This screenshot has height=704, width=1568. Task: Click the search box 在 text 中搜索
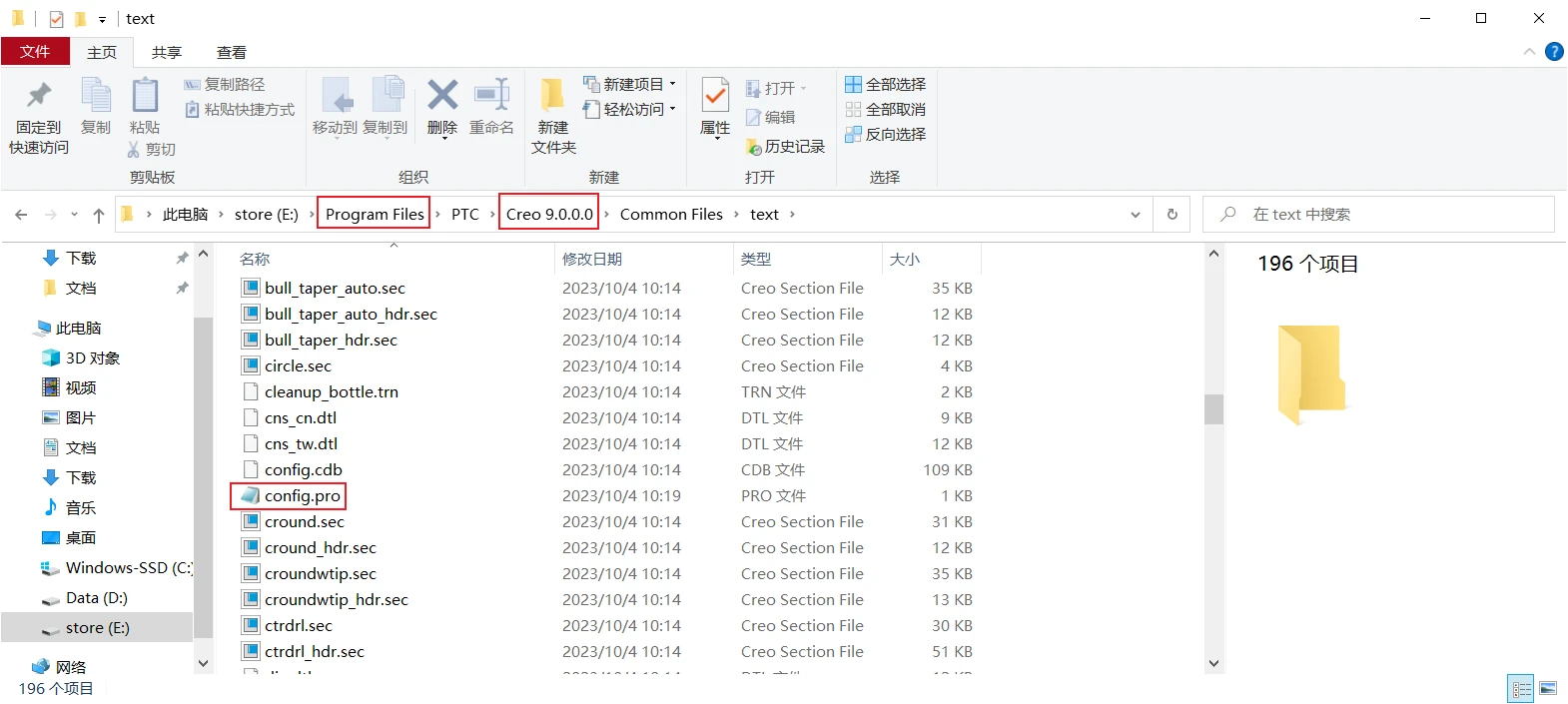tap(1378, 215)
